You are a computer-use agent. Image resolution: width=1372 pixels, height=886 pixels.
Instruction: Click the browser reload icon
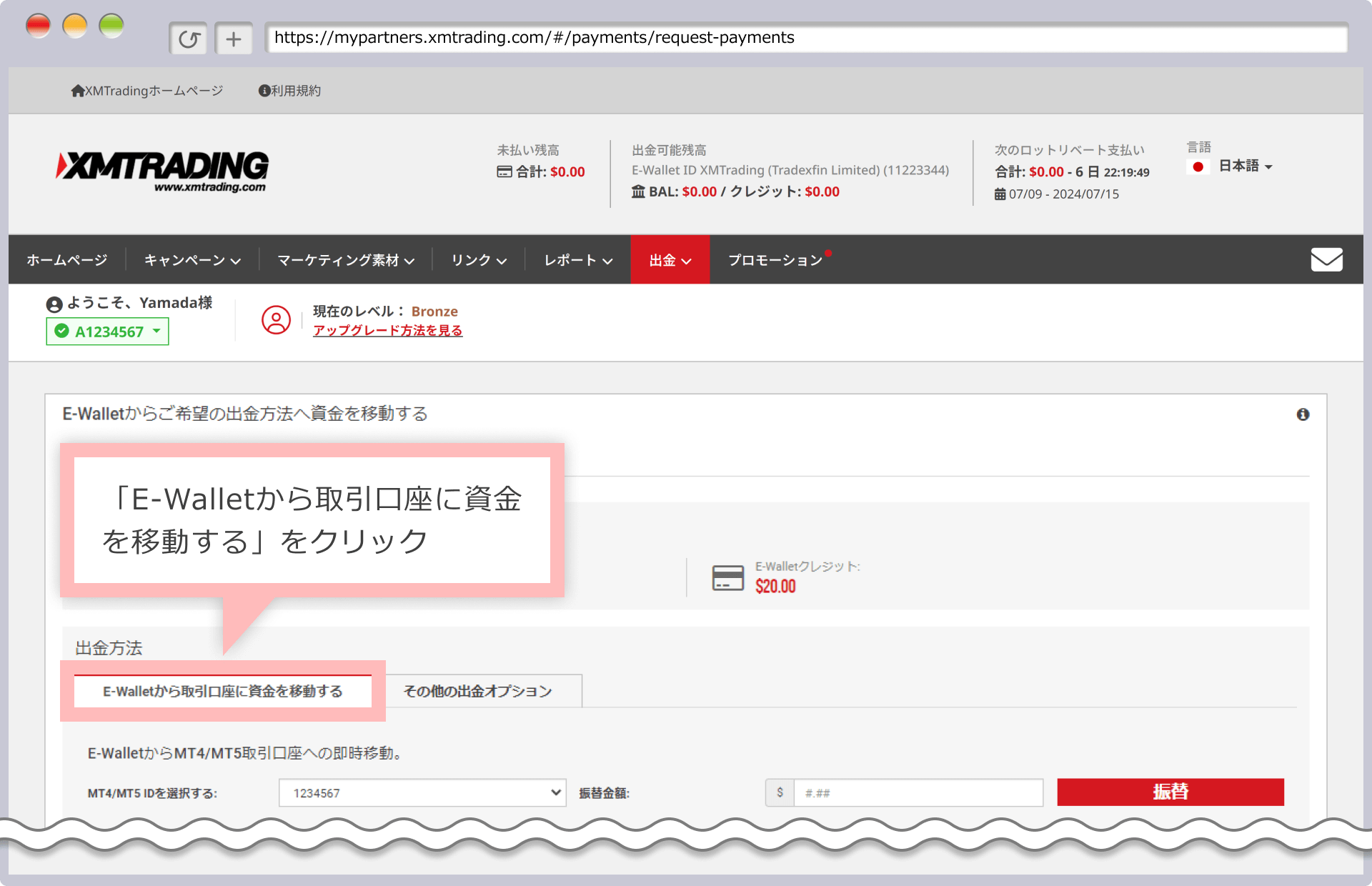click(189, 39)
